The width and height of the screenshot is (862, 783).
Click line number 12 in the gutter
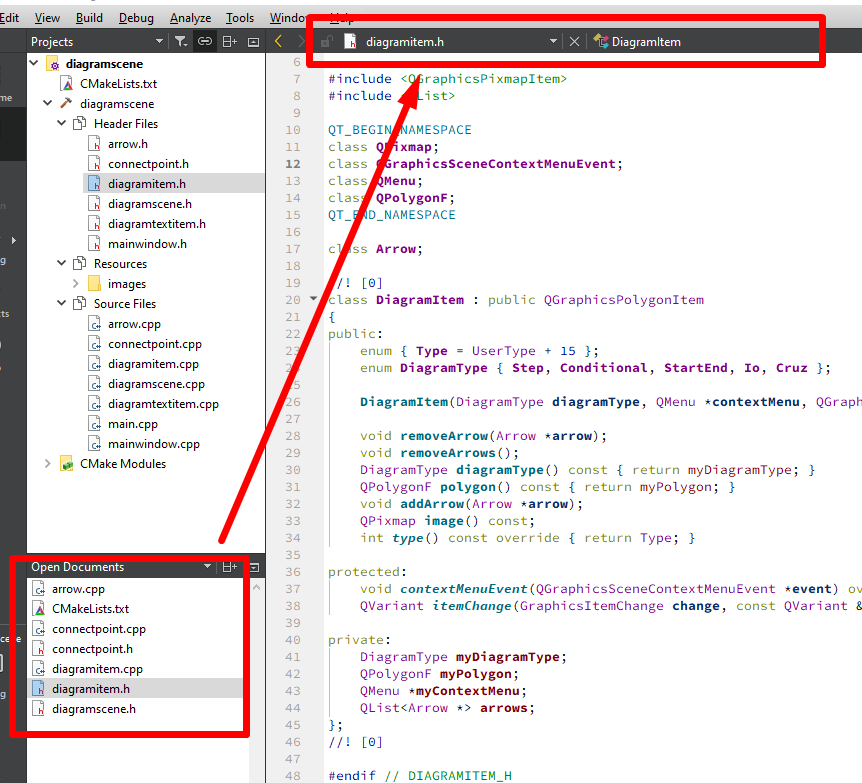pyautogui.click(x=293, y=164)
